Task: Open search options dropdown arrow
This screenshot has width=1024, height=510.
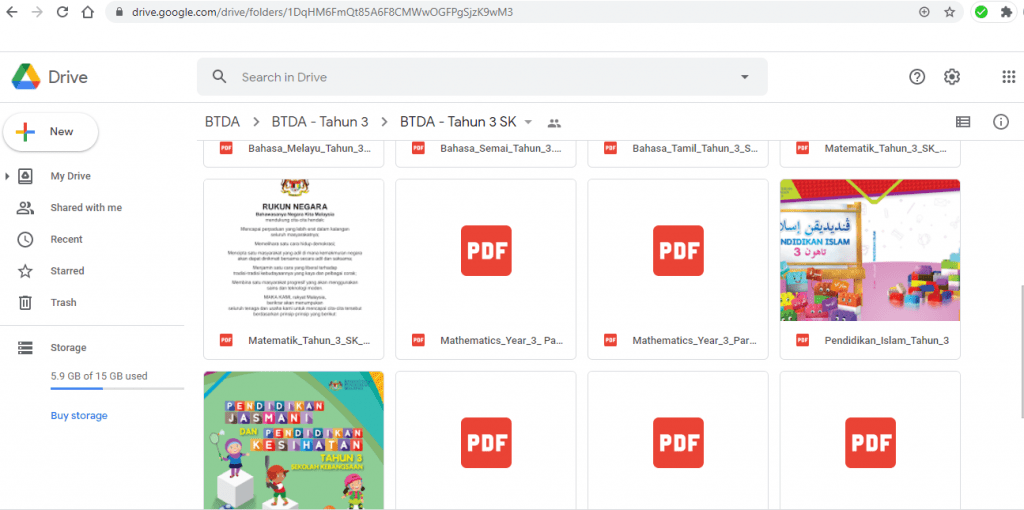Action: point(744,77)
